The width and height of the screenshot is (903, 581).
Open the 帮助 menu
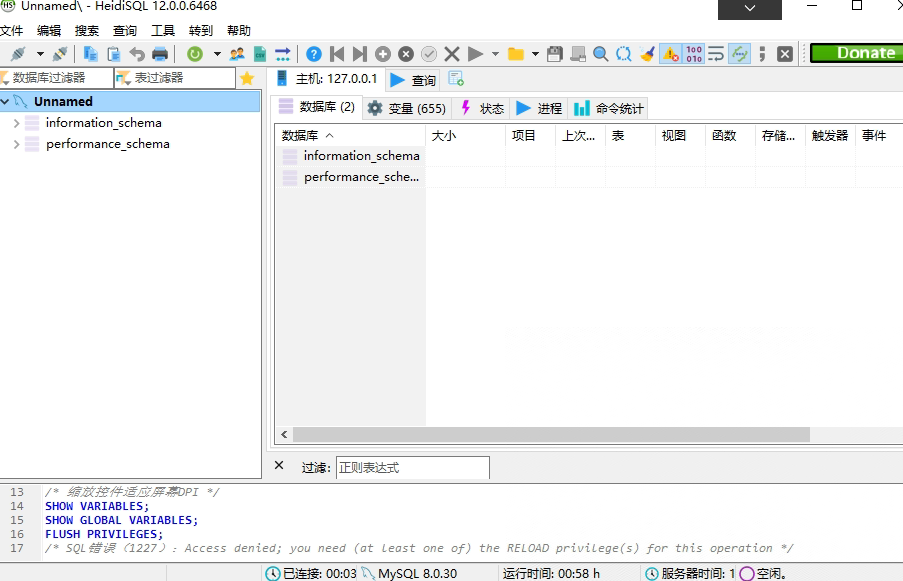click(x=239, y=31)
